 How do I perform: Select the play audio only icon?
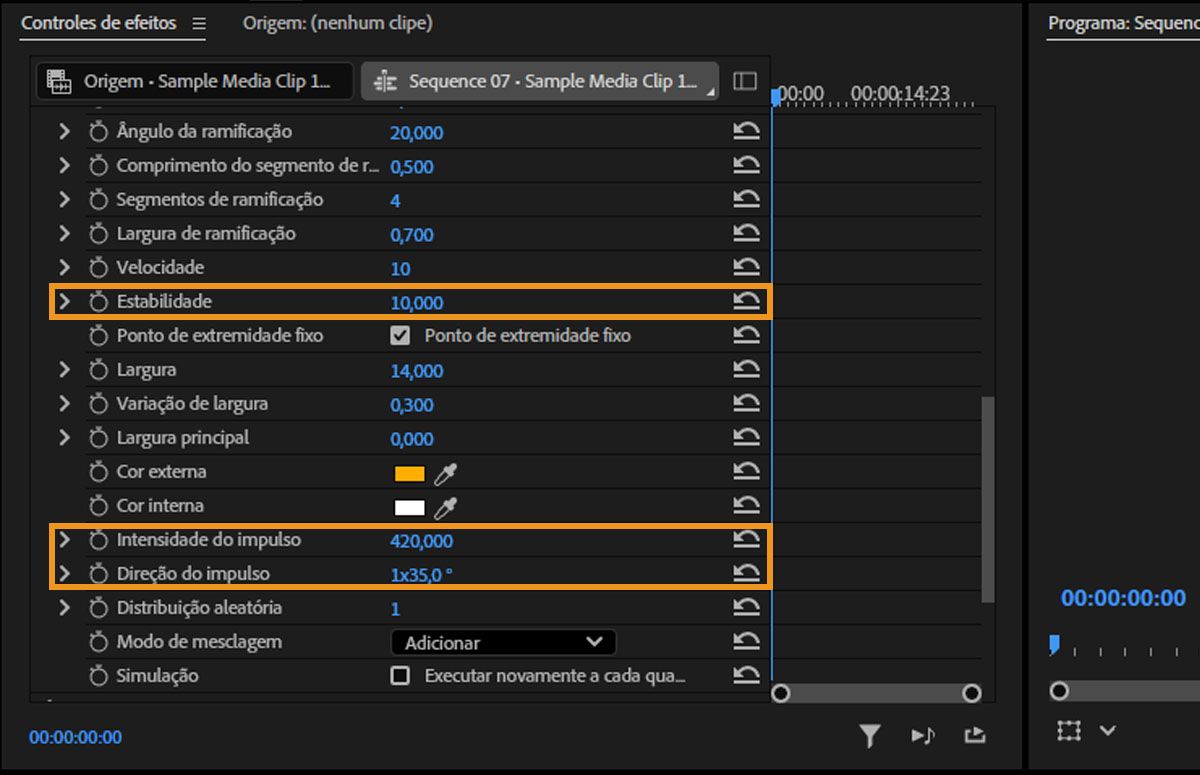point(923,735)
